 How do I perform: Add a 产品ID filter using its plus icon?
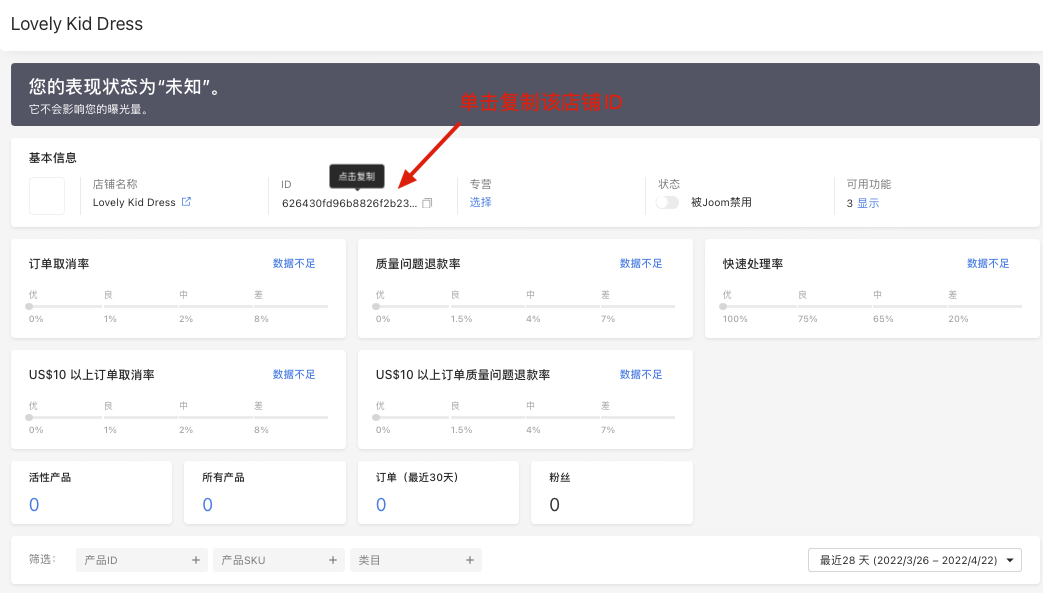(x=196, y=559)
